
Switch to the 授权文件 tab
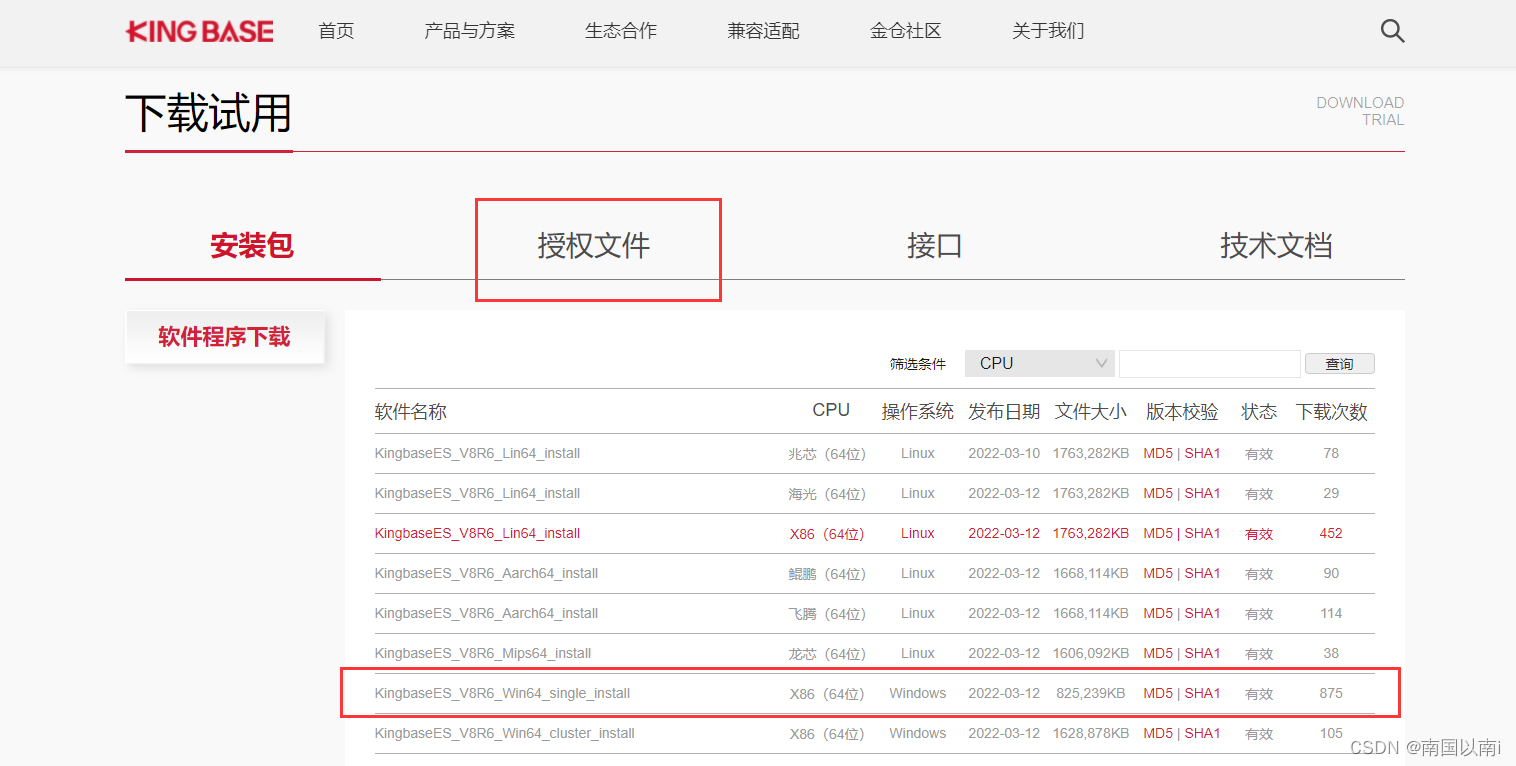click(594, 245)
